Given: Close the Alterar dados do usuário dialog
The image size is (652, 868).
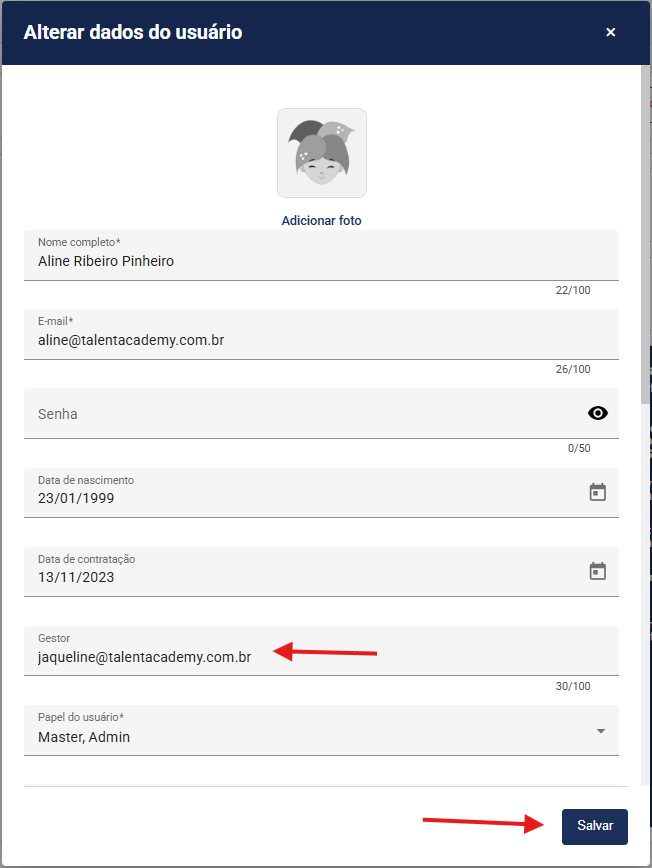Looking at the screenshot, I should (x=611, y=32).
